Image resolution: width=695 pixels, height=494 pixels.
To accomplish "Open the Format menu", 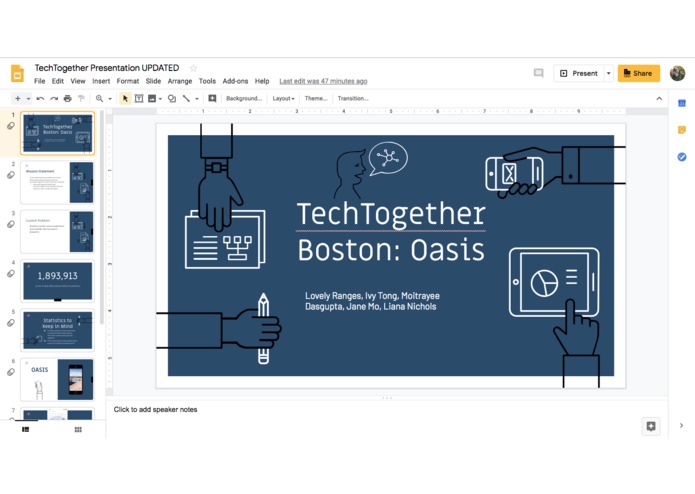I will point(128,81).
